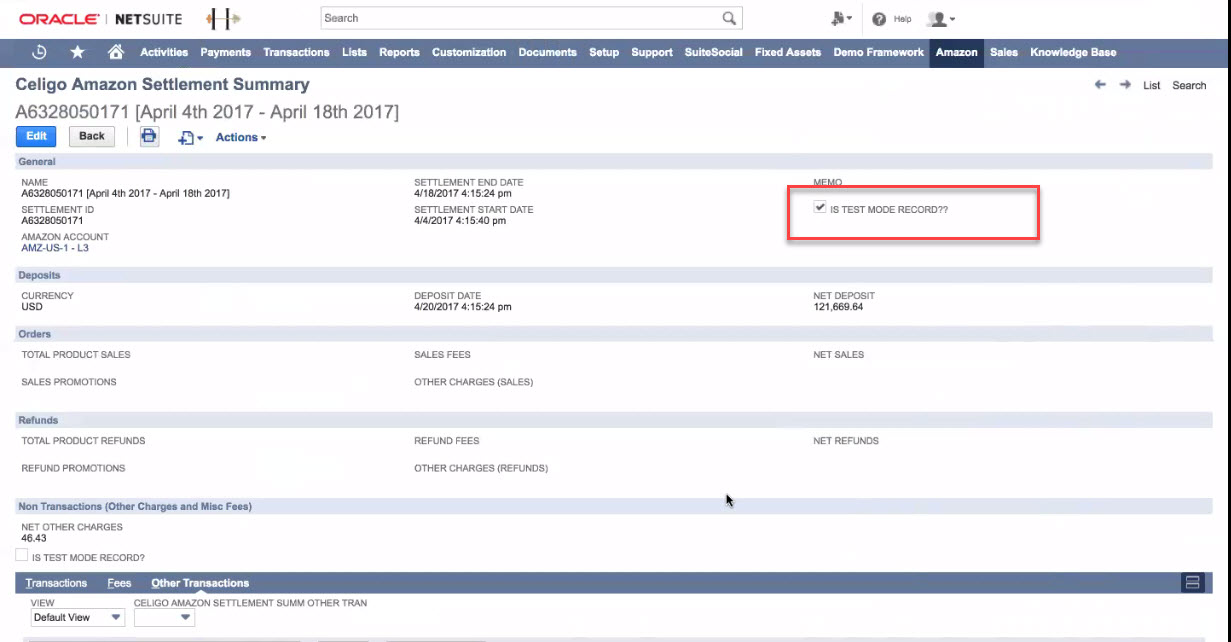Open the List link at top right
Image resolution: width=1231 pixels, height=642 pixels.
click(1152, 86)
